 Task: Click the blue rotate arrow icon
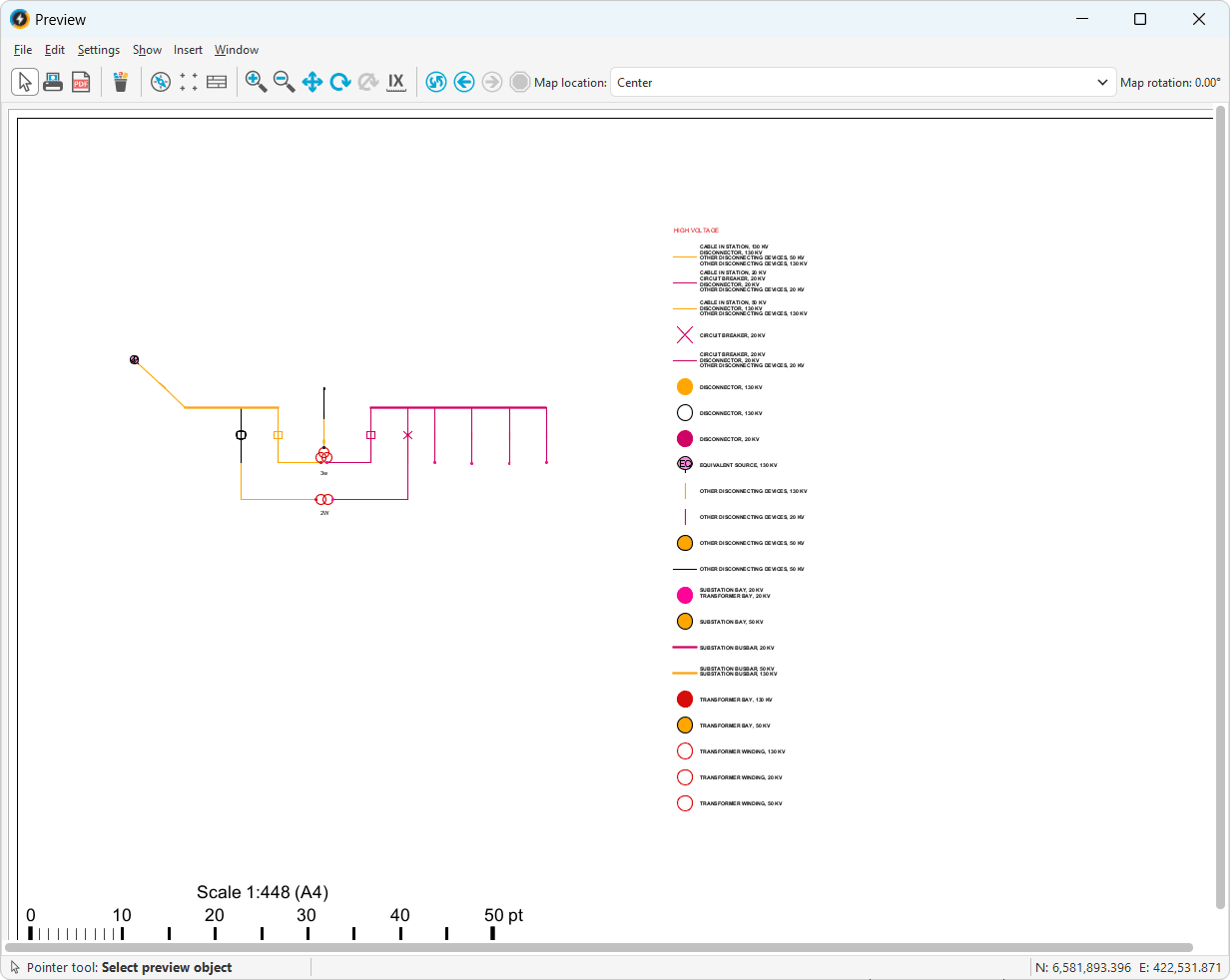point(340,82)
